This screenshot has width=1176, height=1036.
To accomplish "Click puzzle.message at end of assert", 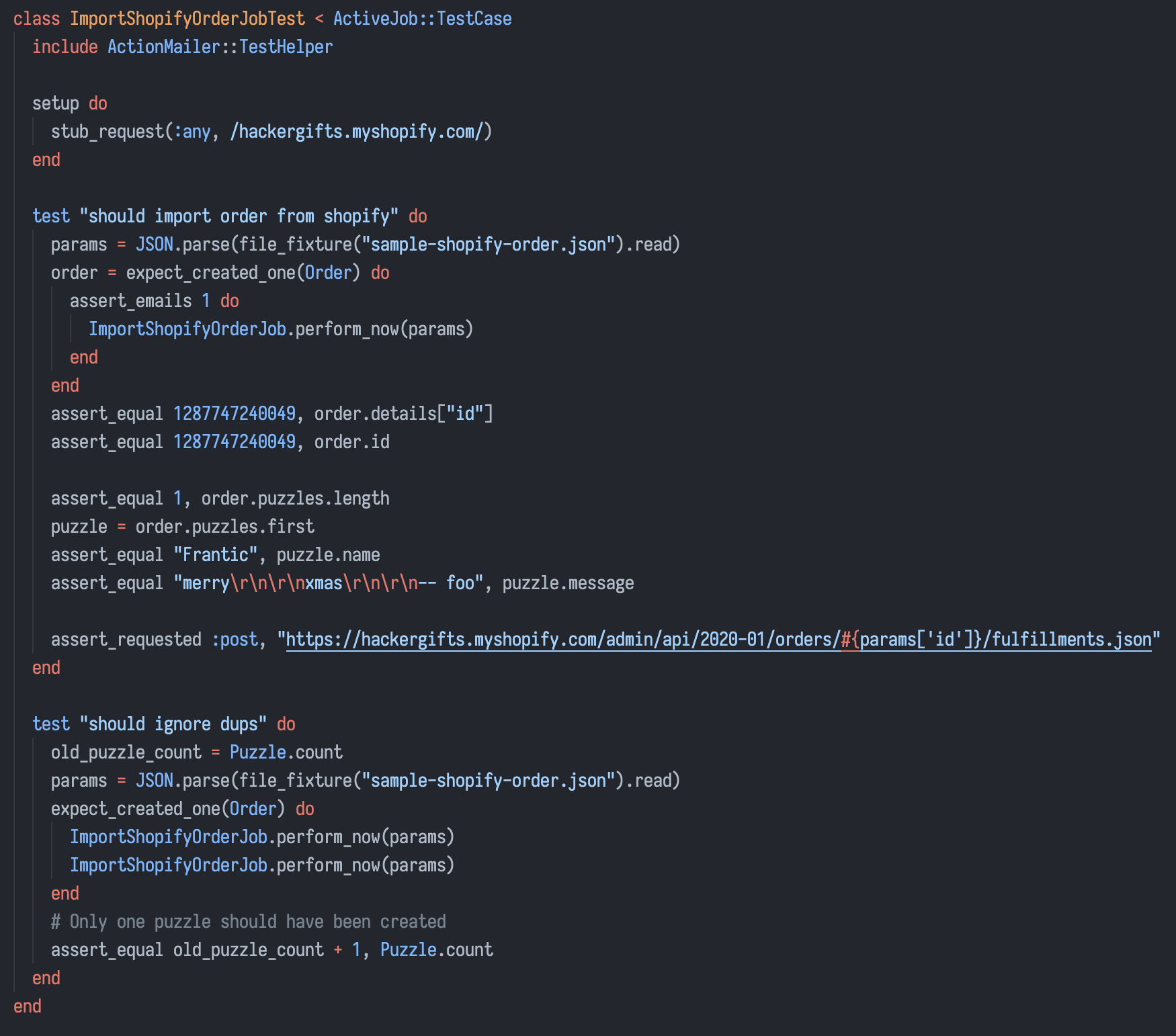I will pyautogui.click(x=569, y=583).
